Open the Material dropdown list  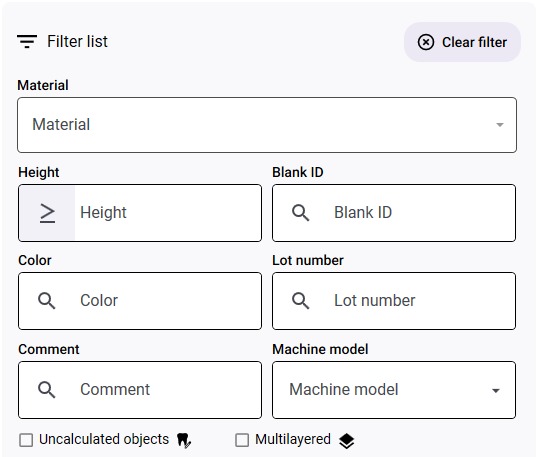(267, 125)
